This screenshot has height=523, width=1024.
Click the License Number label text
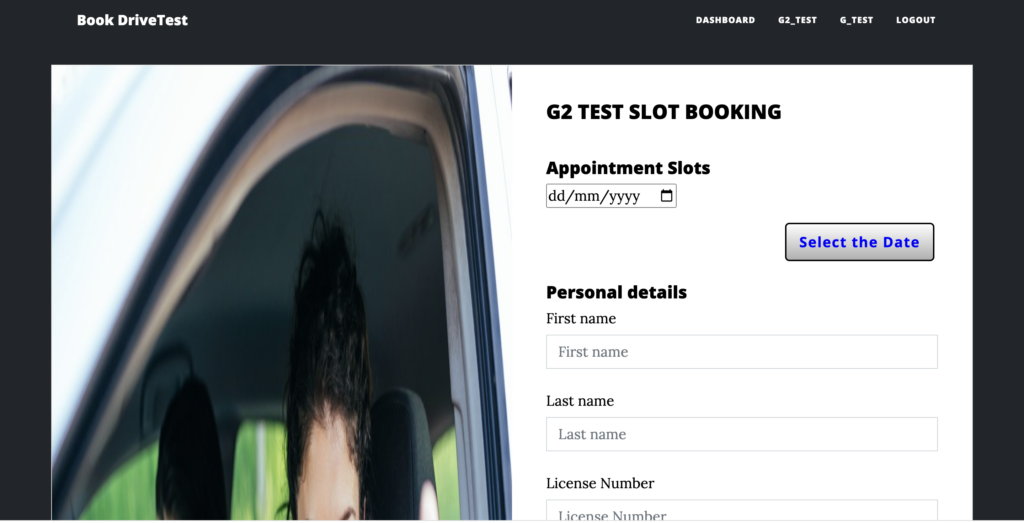600,483
